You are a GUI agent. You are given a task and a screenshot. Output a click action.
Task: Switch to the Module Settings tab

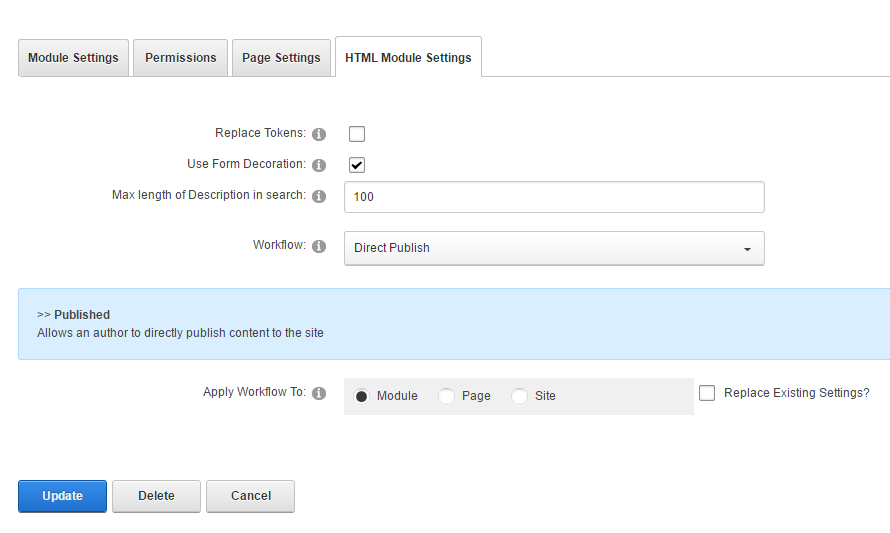[x=73, y=58]
